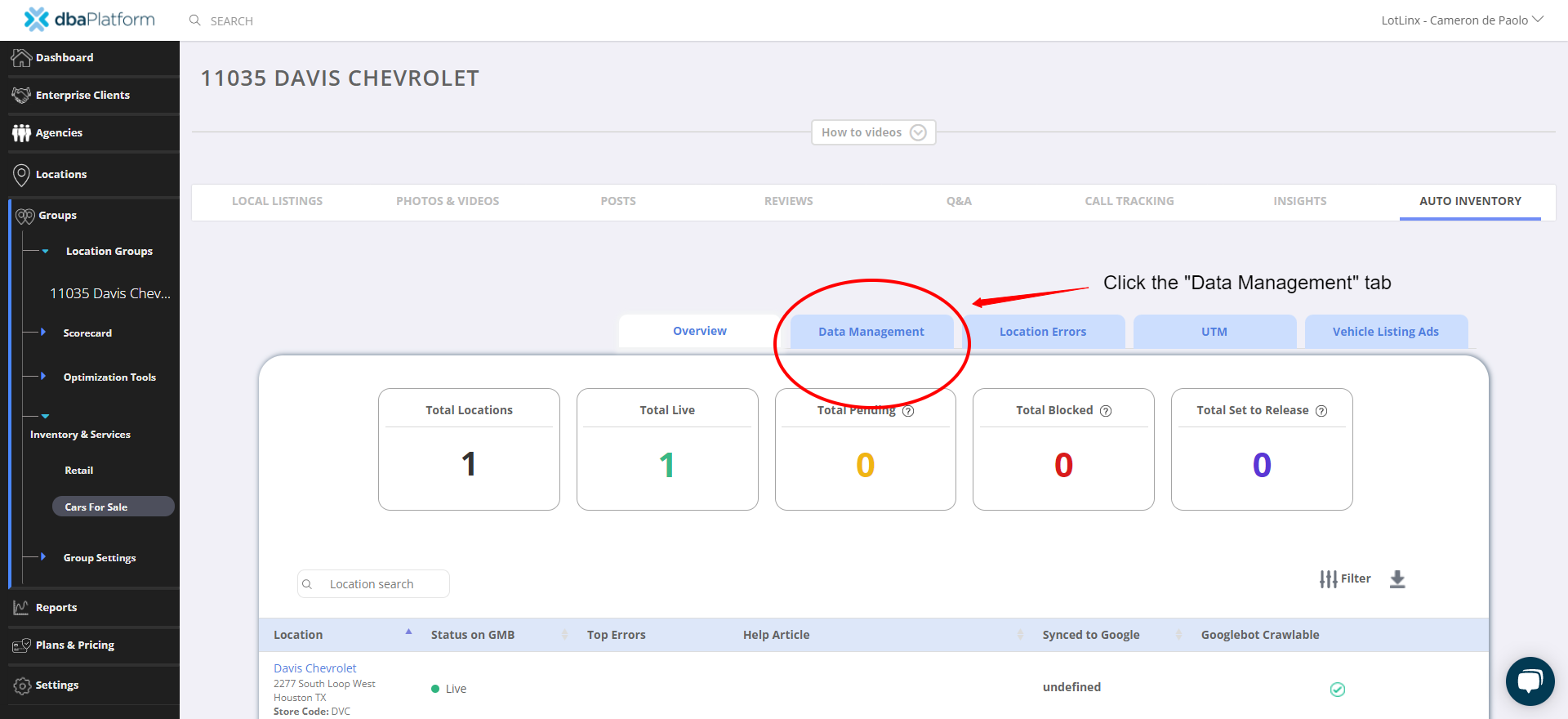Expand the Group Settings arrow

[43, 556]
